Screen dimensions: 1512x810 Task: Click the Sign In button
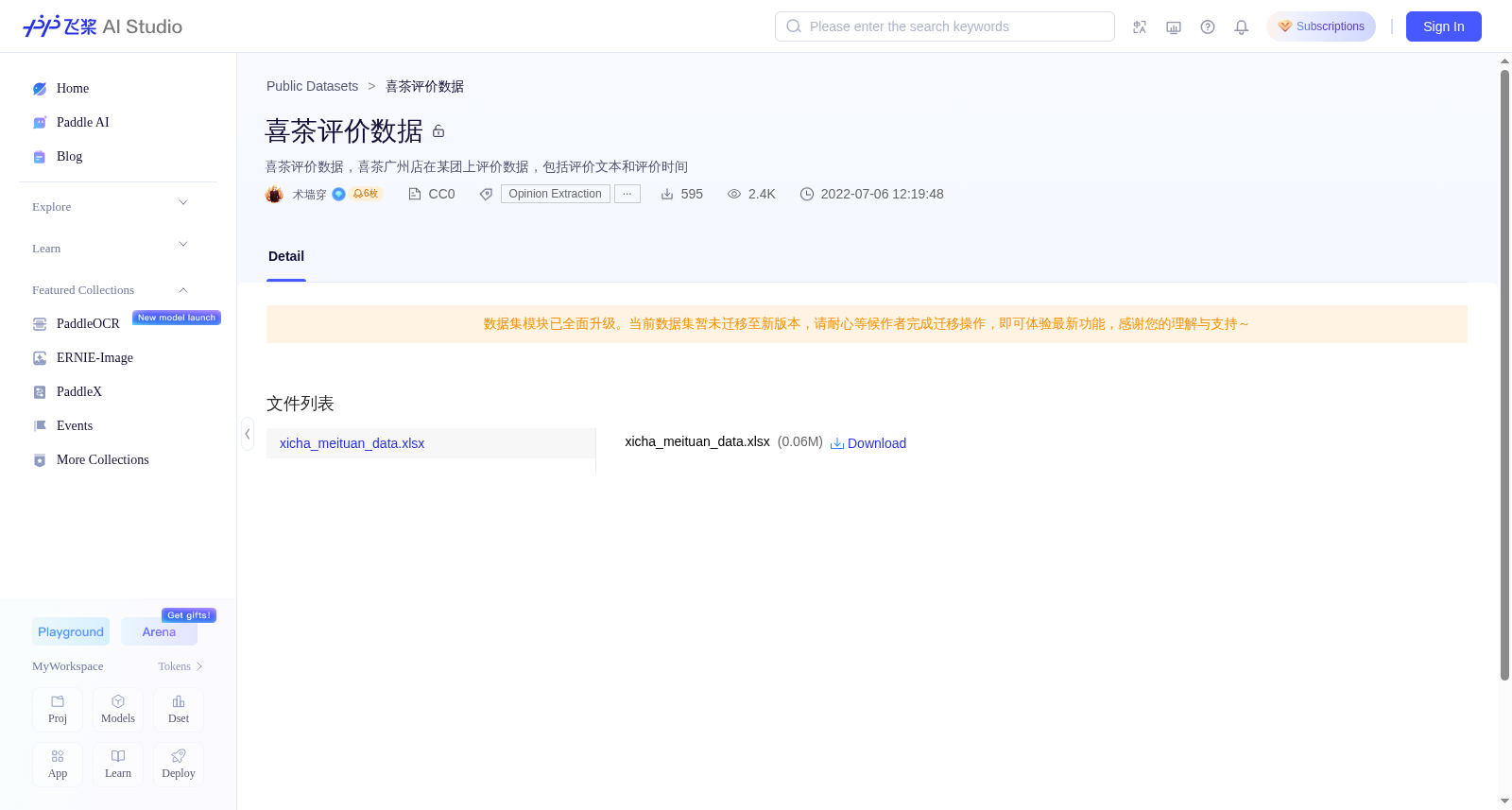click(1444, 26)
